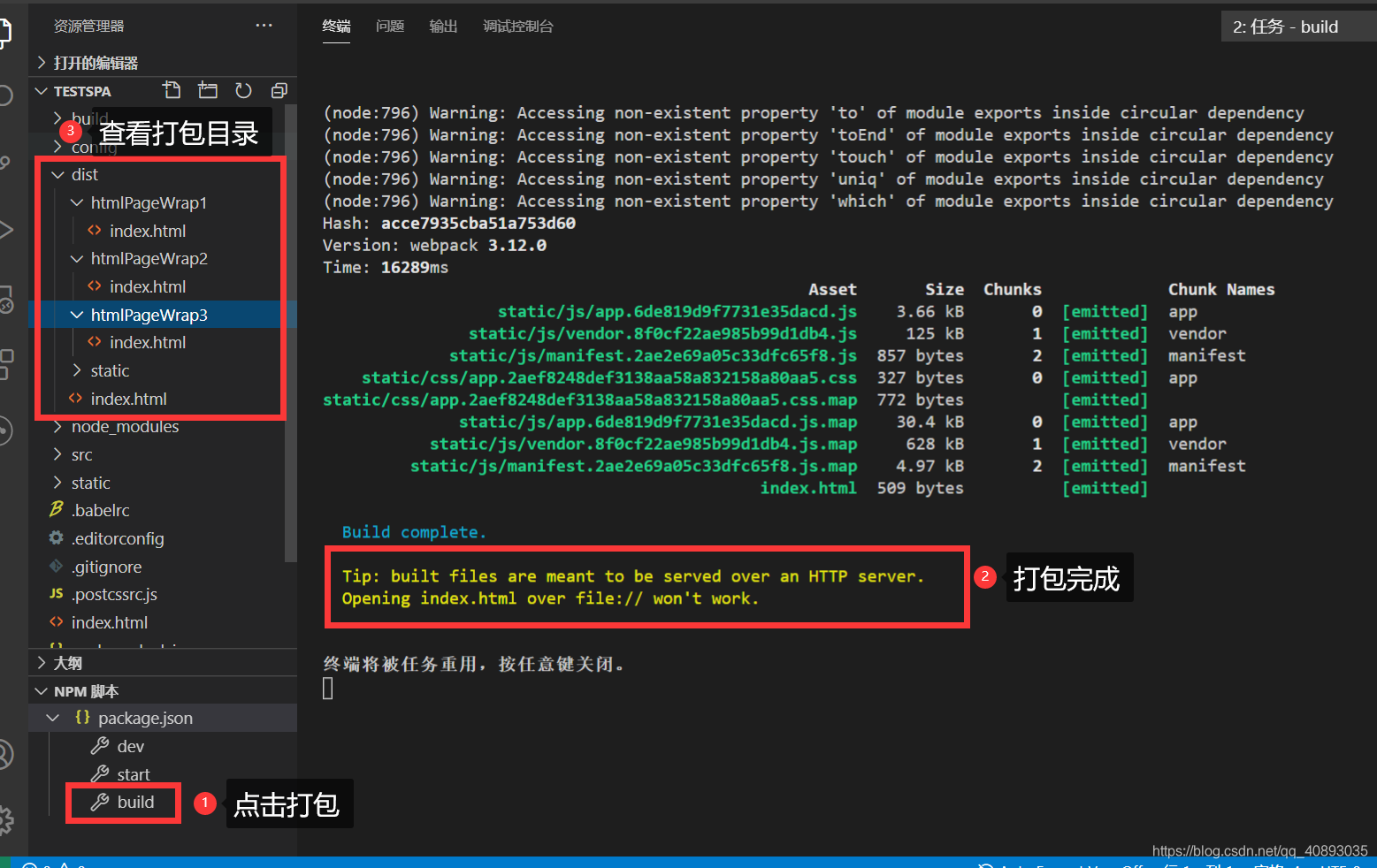
Task: Click the wrench icon beside the start script
Action: coord(100,774)
